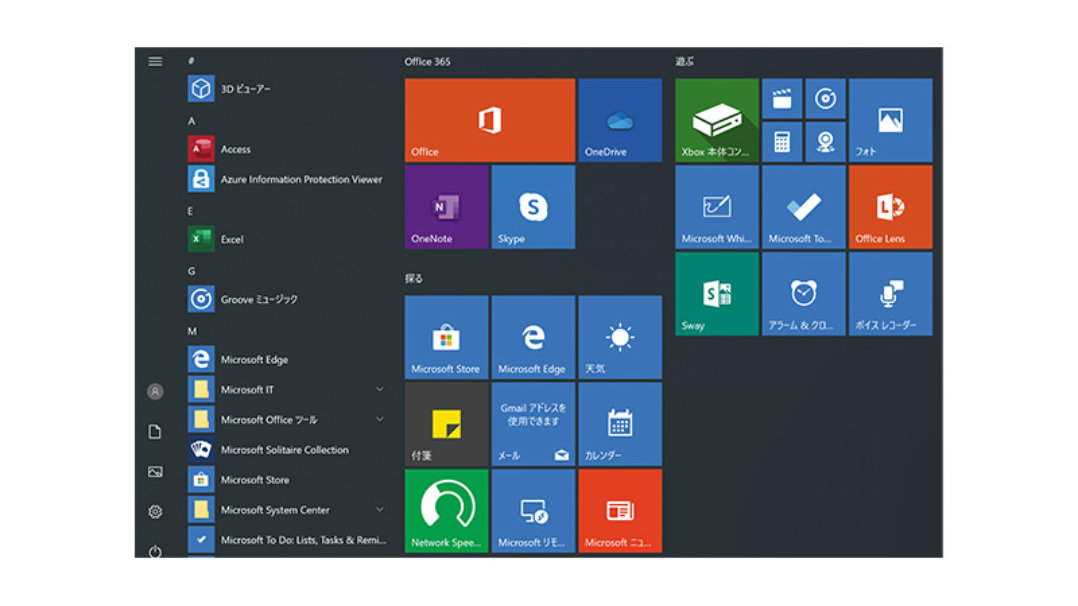Expand the Start hamburger menu
Image resolution: width=1078 pixels, height=606 pixels.
click(x=155, y=61)
